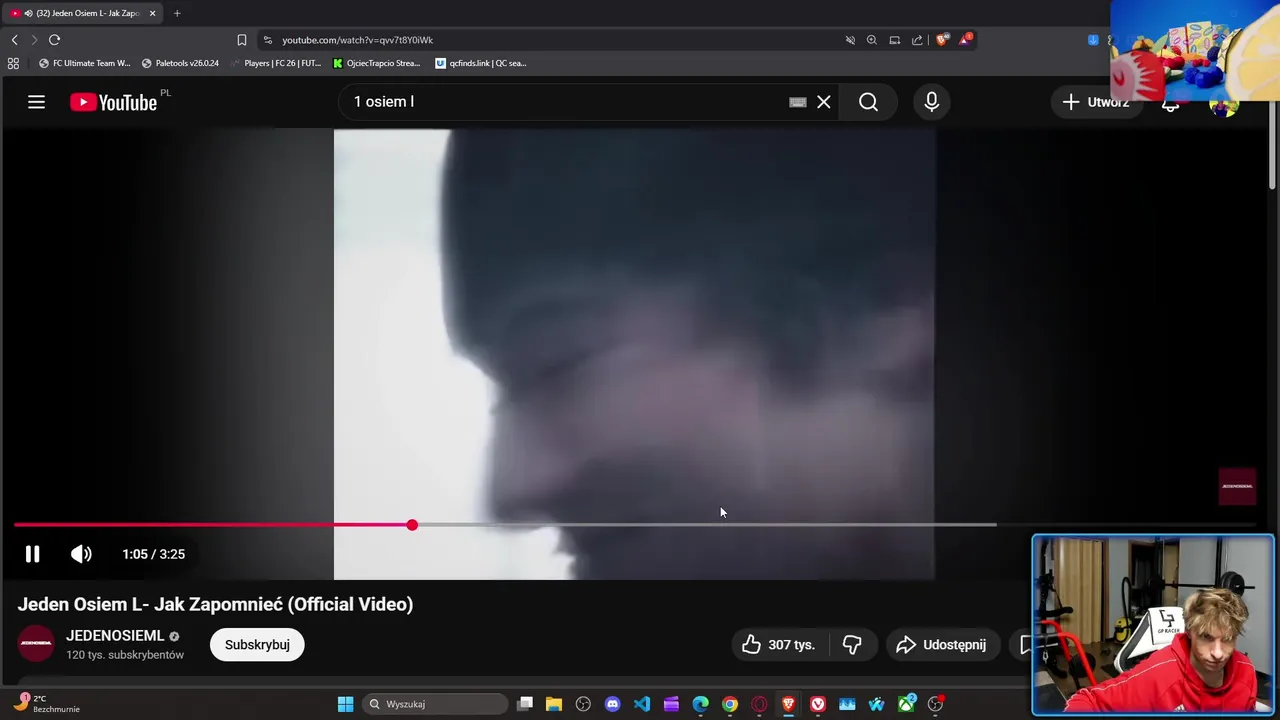Open the OjciecTrapcio Strea... bookmark

pos(376,63)
